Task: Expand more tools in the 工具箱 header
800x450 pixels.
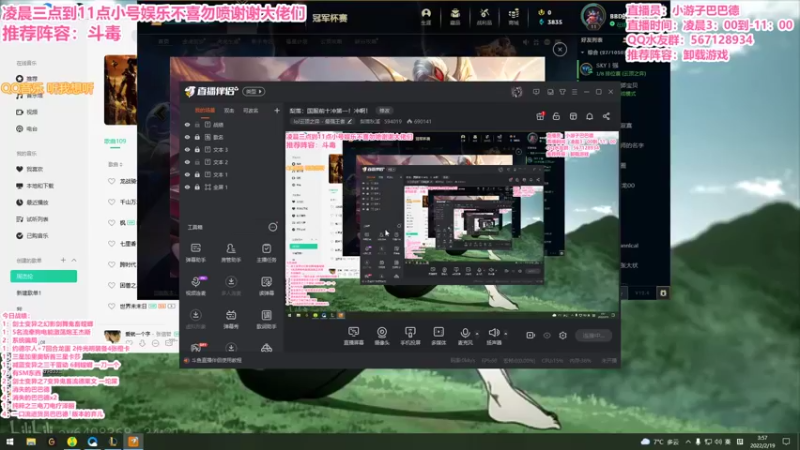Action: tap(273, 227)
